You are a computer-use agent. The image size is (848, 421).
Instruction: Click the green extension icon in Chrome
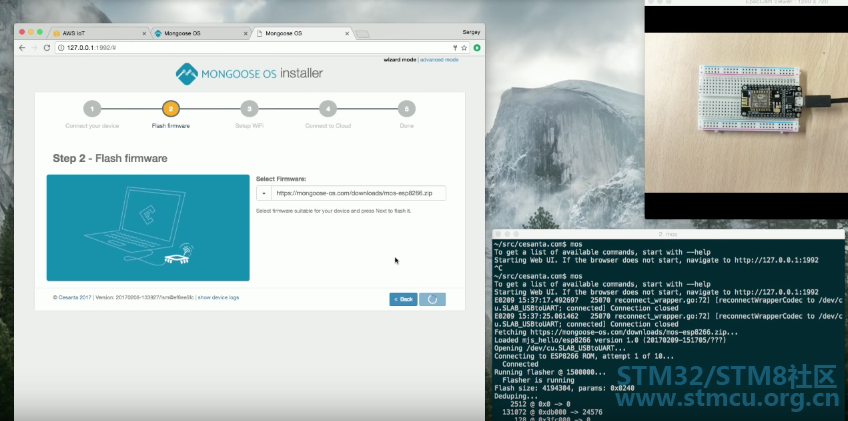pyautogui.click(x=477, y=48)
